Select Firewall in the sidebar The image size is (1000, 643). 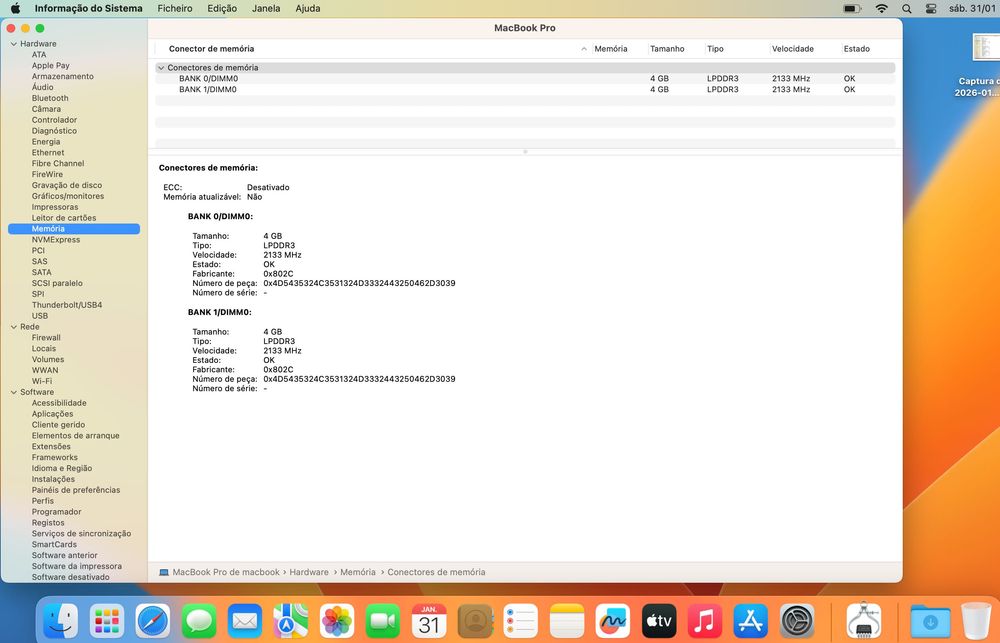pyautogui.click(x=46, y=338)
